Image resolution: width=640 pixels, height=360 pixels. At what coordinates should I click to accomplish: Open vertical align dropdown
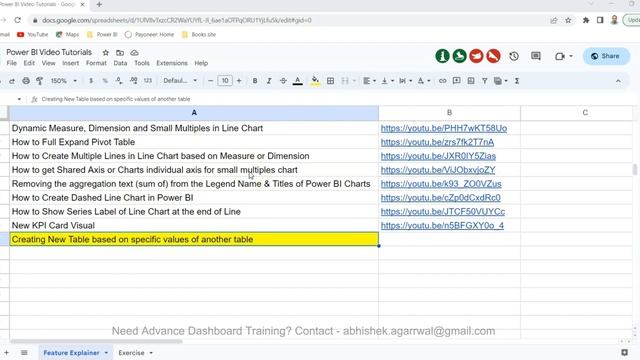[x=387, y=81]
